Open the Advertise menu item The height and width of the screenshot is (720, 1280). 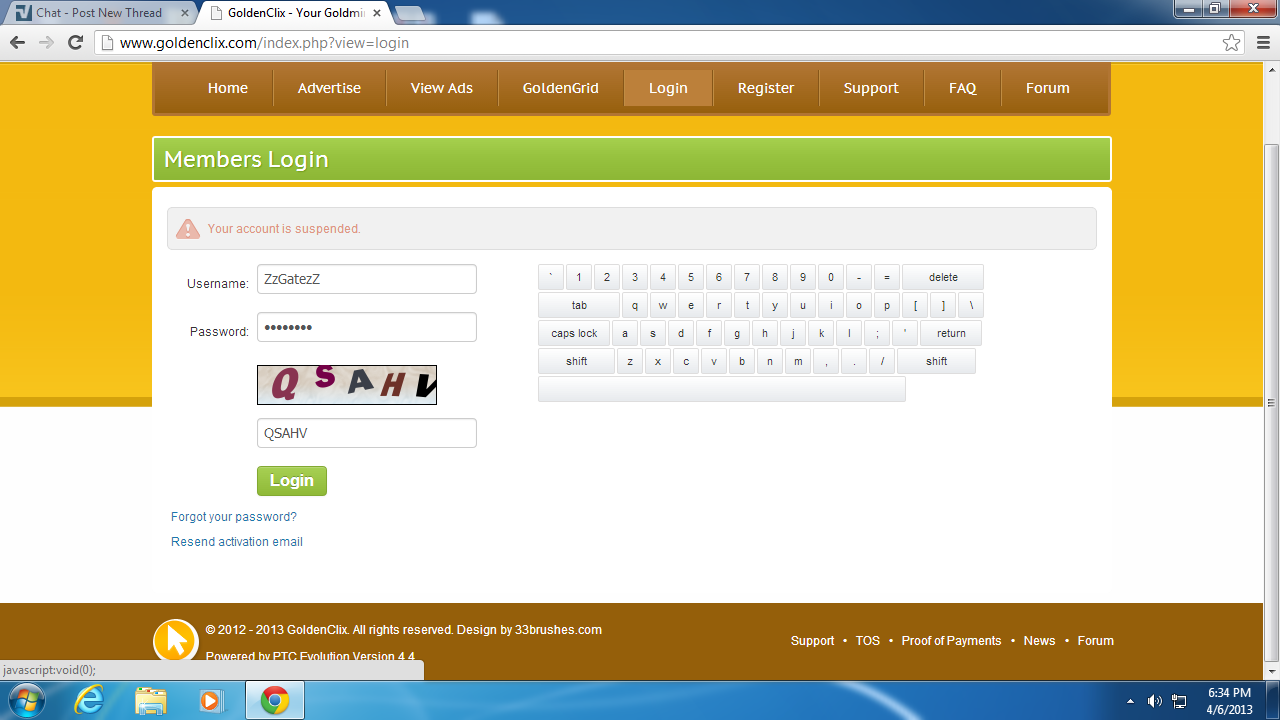coord(329,88)
